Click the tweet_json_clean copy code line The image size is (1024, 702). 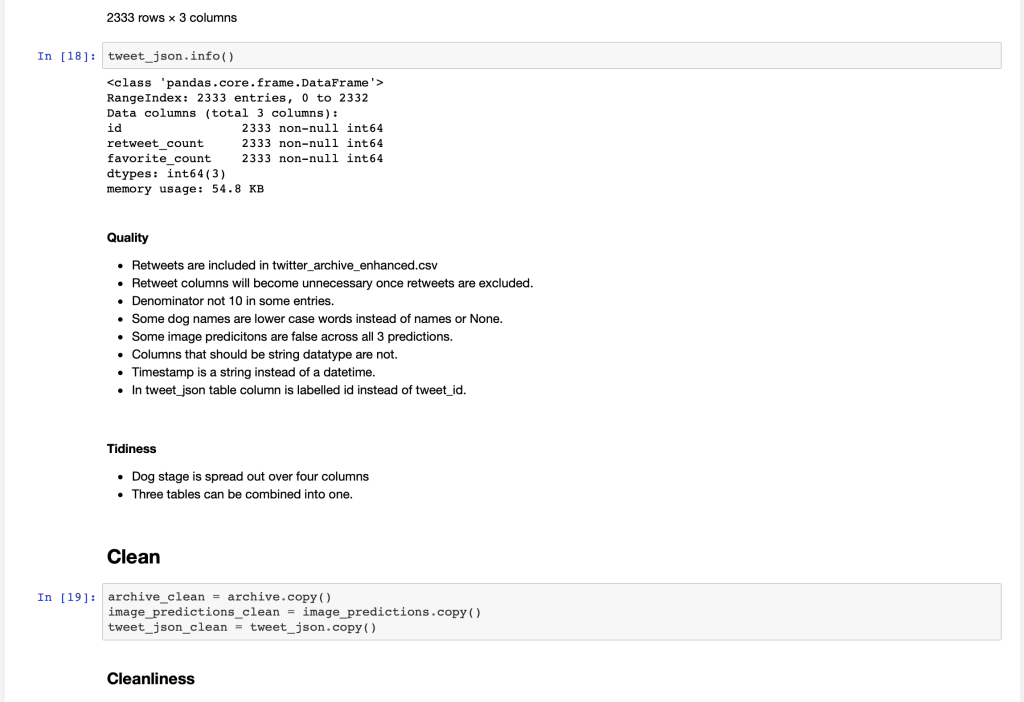point(241,627)
